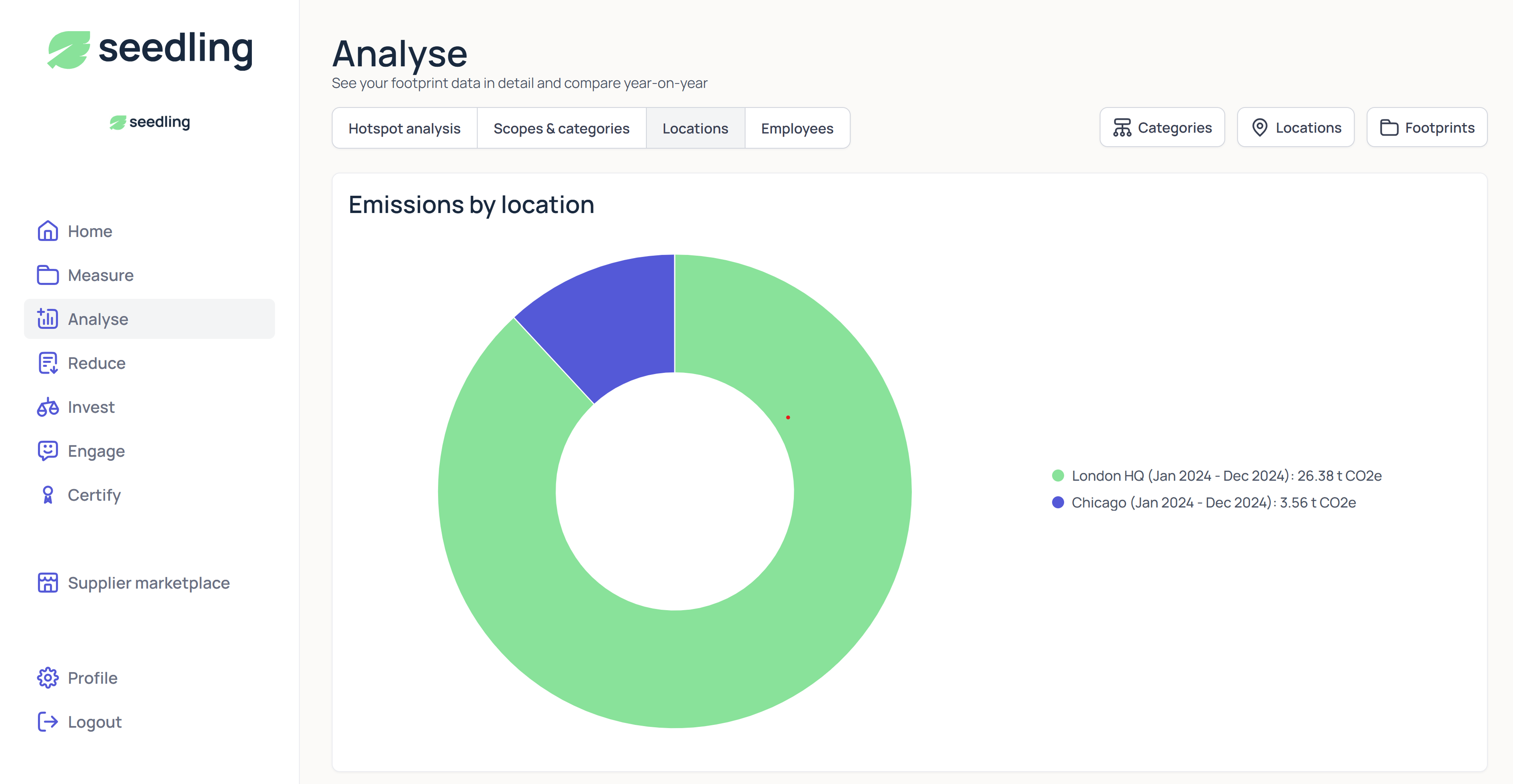Click the Reduce checklist icon
1513x784 pixels.
tap(48, 363)
